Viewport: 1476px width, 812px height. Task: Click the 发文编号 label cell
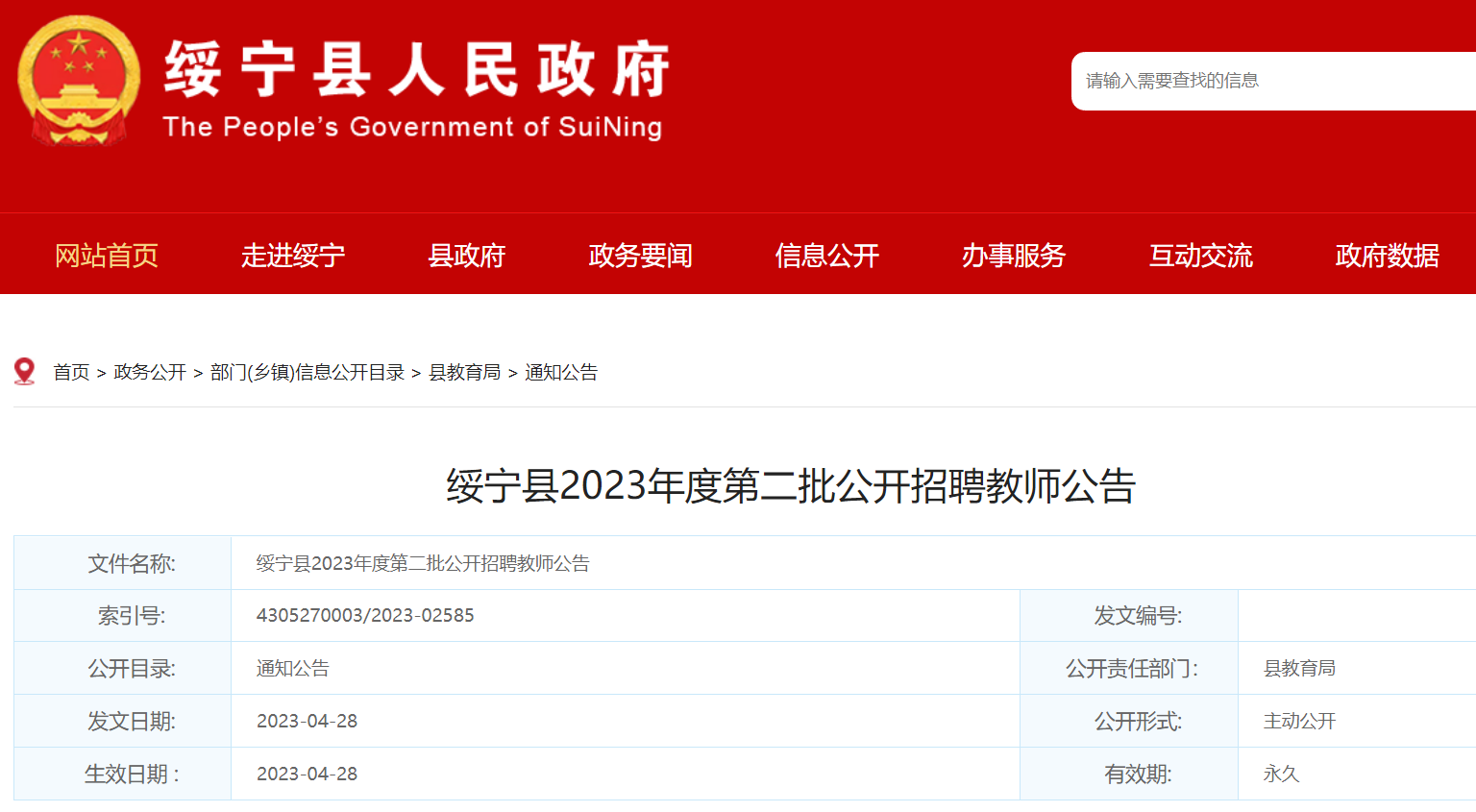point(1129,615)
